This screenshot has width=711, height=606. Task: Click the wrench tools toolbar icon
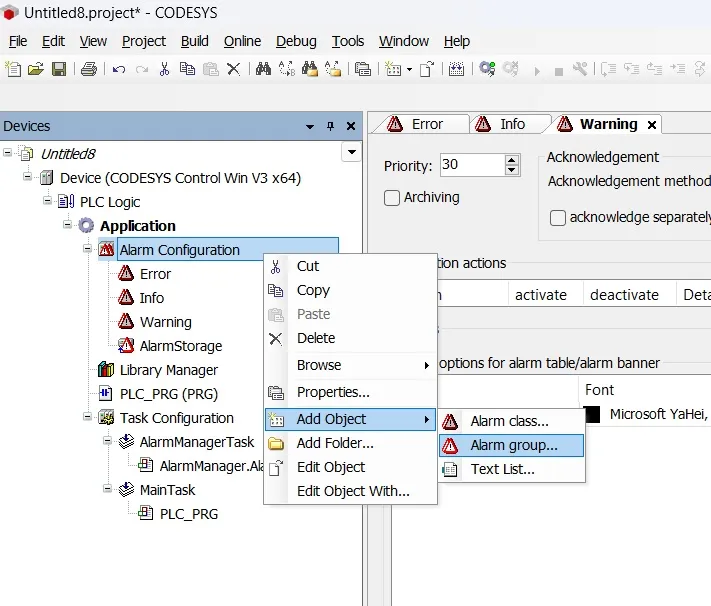point(580,69)
